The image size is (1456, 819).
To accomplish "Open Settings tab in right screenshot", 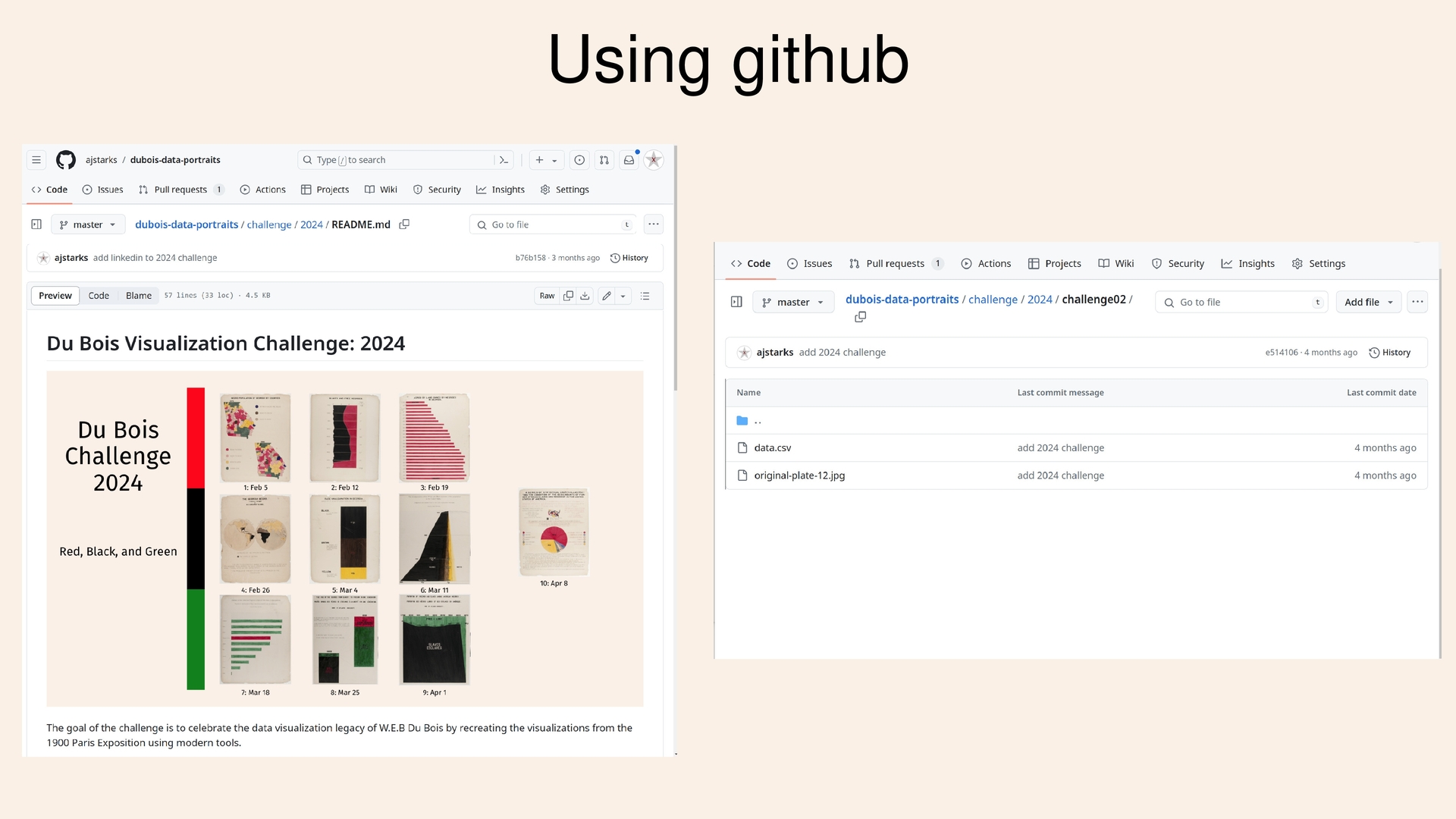I will [1319, 263].
